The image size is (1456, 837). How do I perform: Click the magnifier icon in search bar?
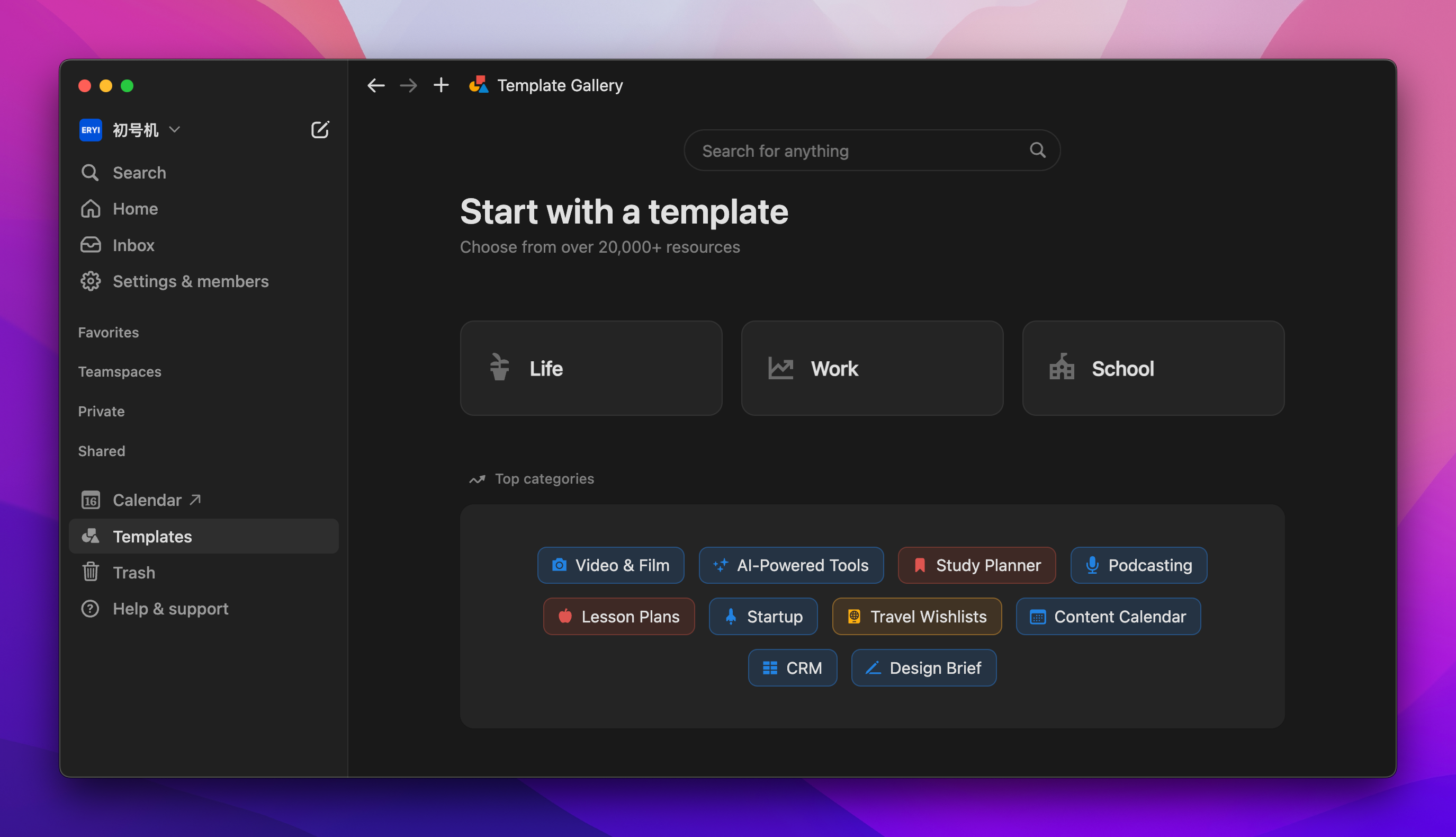click(x=1037, y=150)
